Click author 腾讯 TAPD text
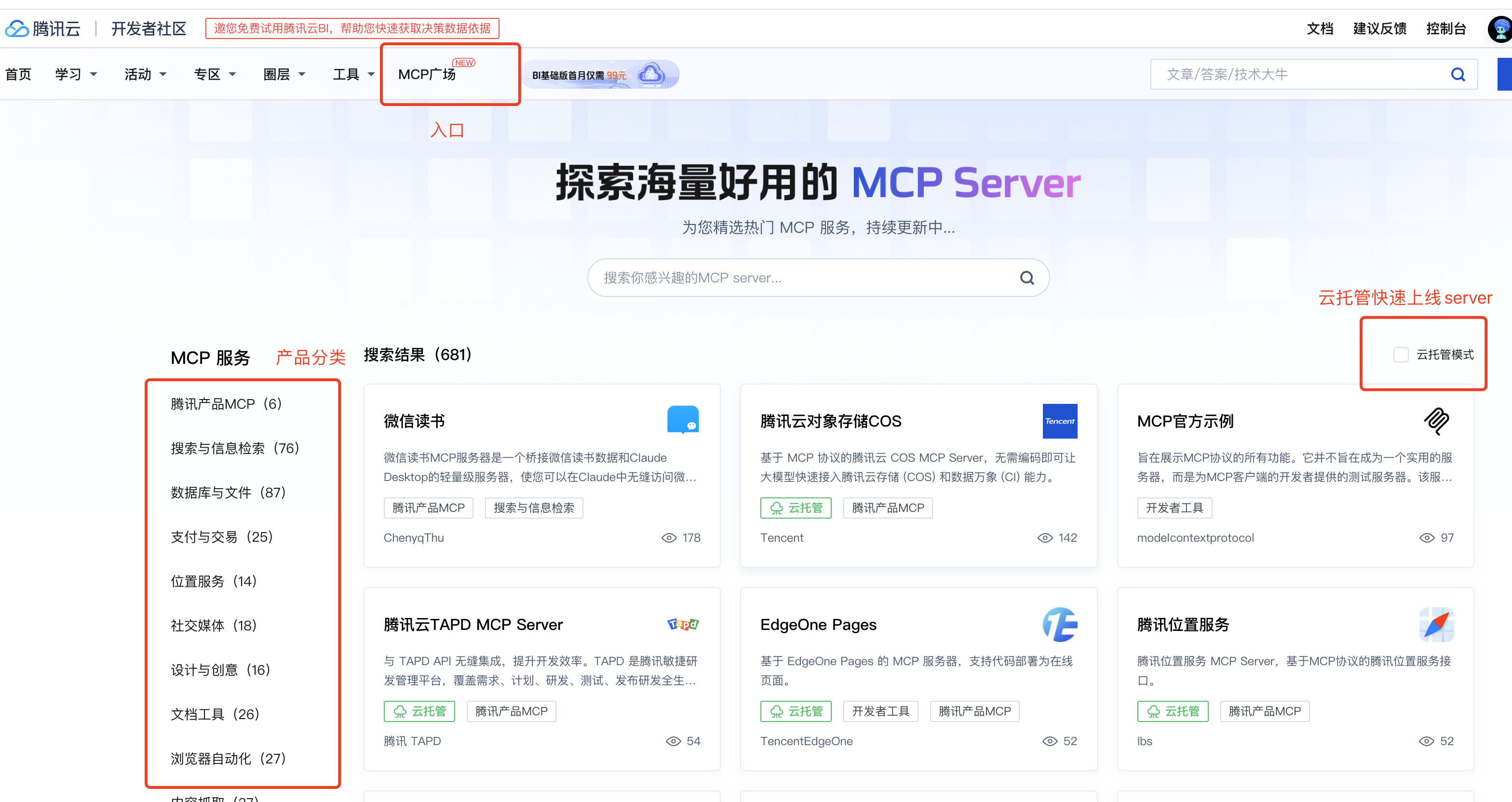This screenshot has height=802, width=1512. pyautogui.click(x=411, y=742)
